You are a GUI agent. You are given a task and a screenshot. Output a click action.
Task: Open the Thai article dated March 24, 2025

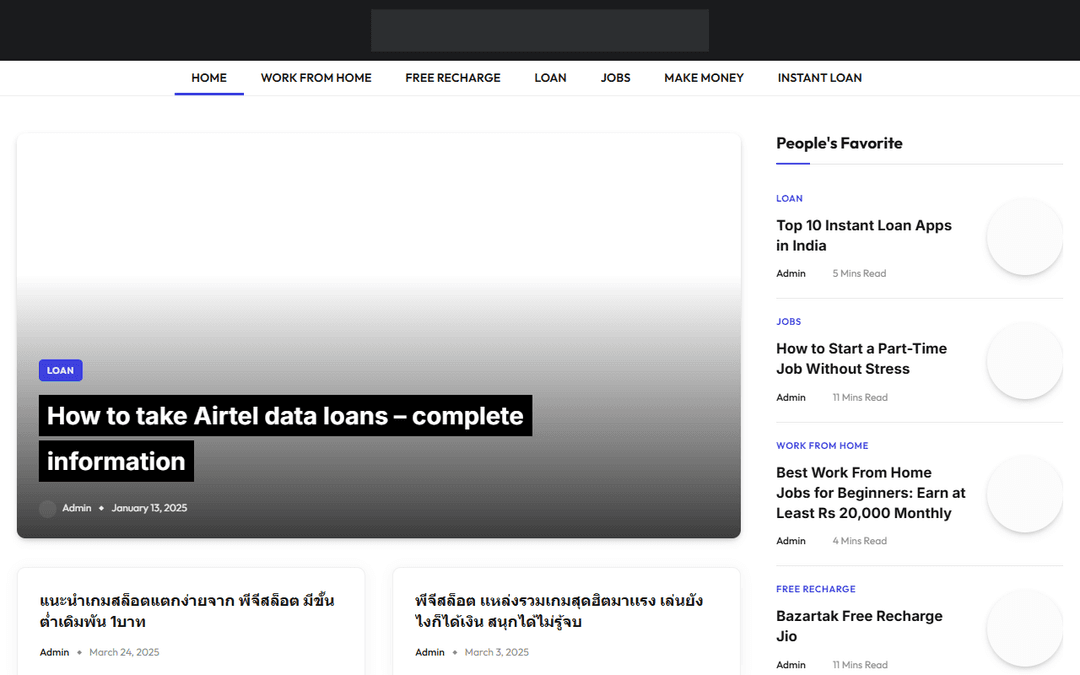187,611
